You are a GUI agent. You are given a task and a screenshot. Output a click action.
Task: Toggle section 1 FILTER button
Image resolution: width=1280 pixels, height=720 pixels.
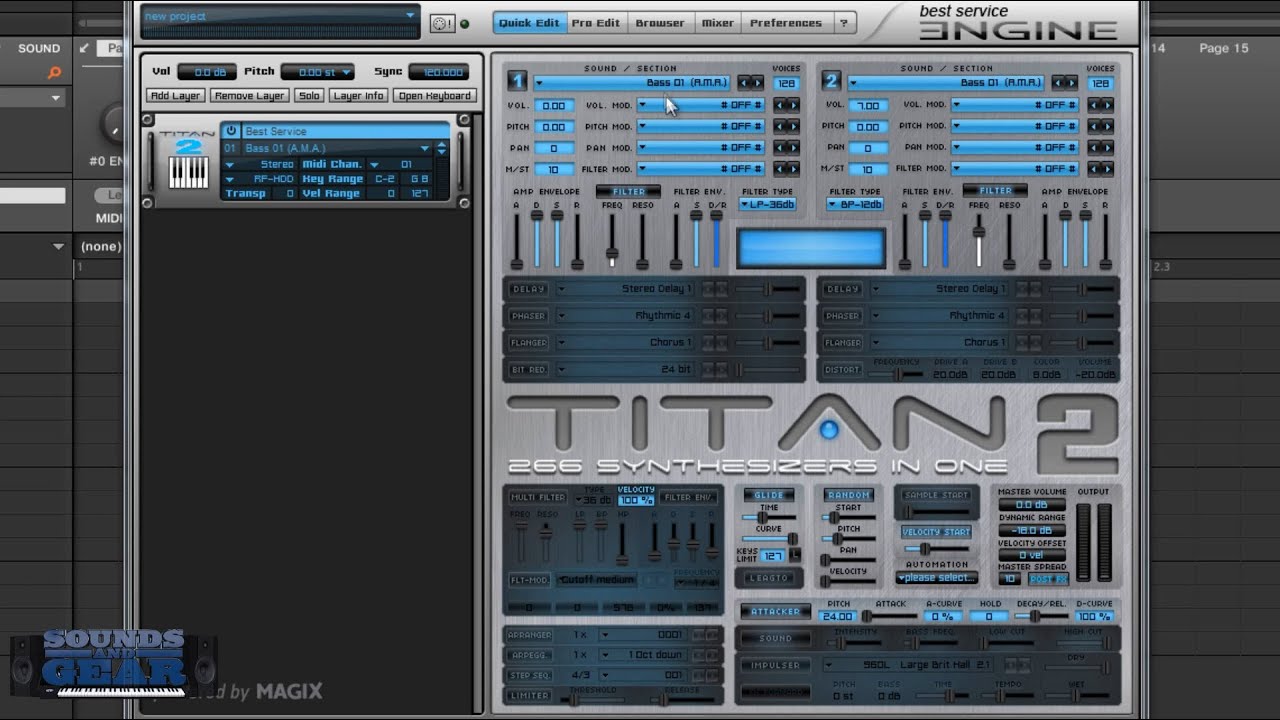point(628,191)
